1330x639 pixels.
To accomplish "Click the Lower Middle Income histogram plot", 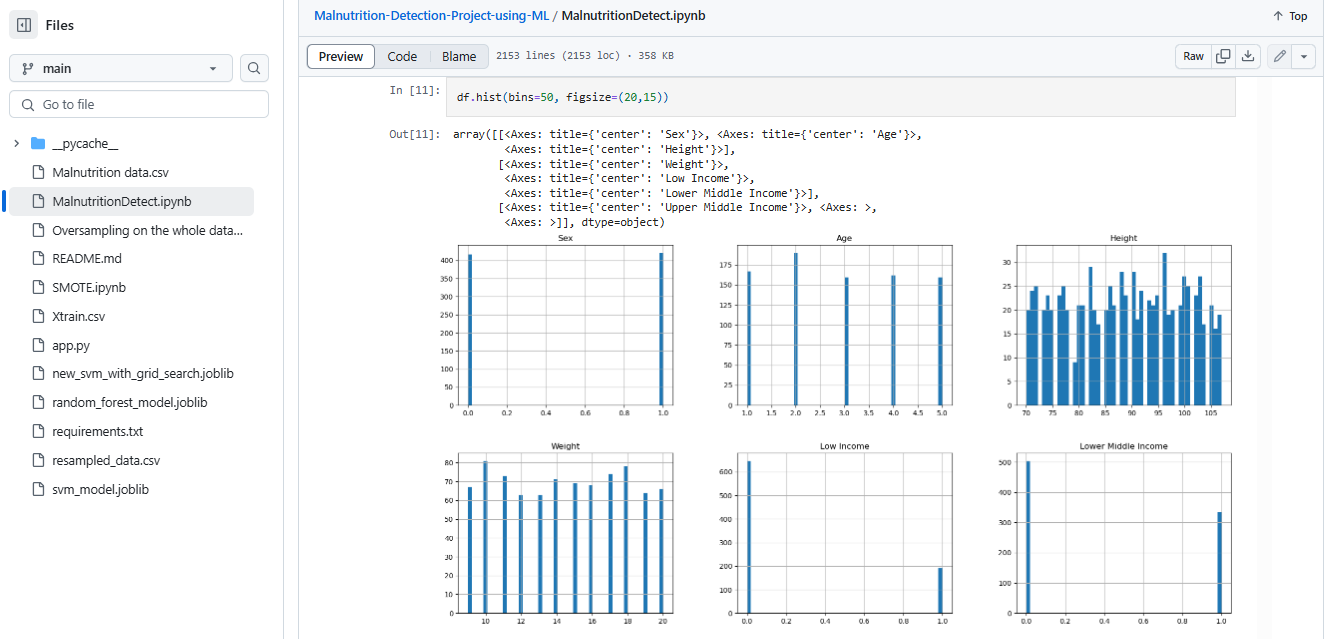I will pos(1123,531).
